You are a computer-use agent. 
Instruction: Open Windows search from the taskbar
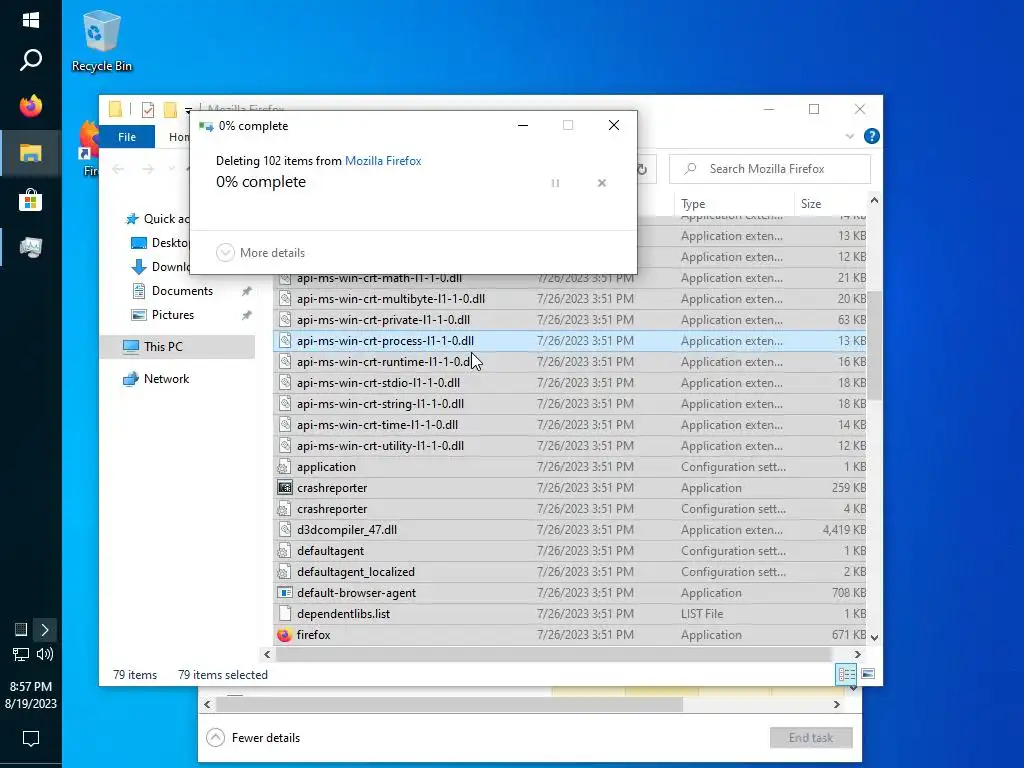tap(30, 60)
